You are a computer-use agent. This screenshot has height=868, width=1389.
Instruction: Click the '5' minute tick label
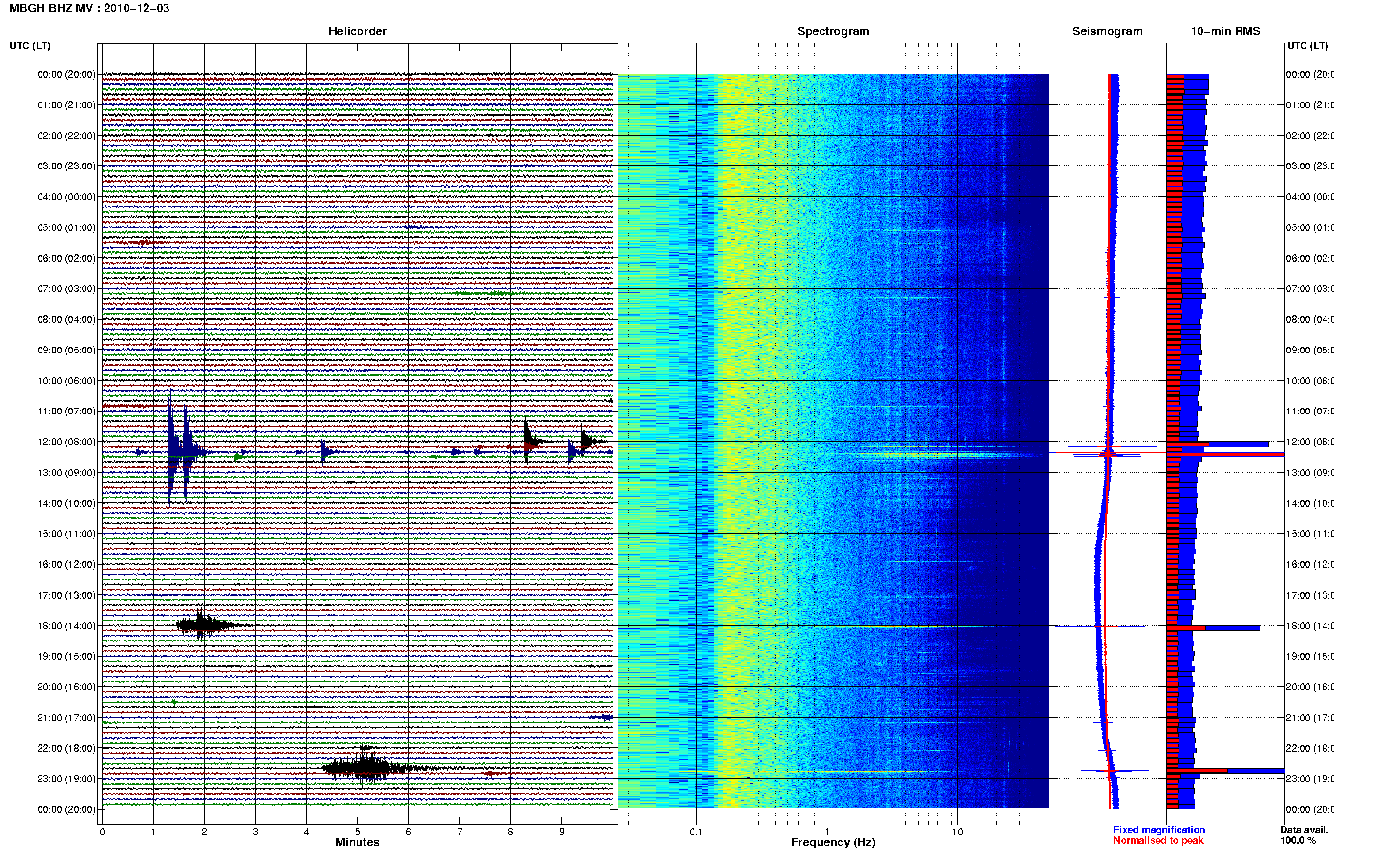pos(357,832)
